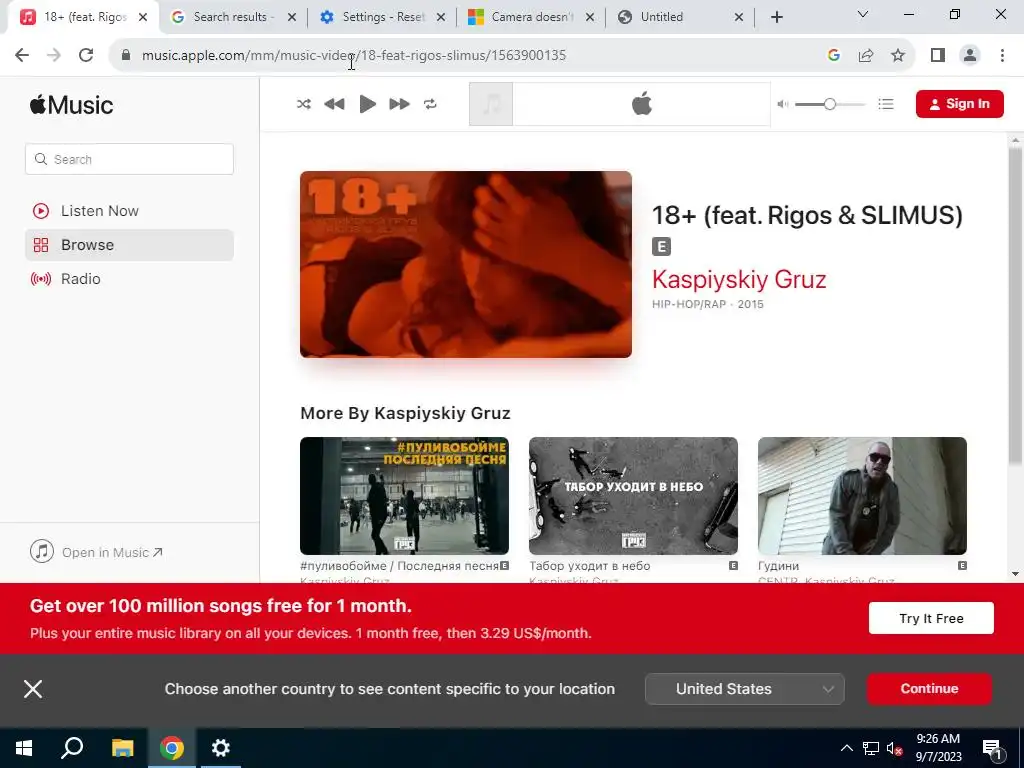Open Табор уходит в небо video
Image resolution: width=1024 pixels, height=768 pixels.
633,496
